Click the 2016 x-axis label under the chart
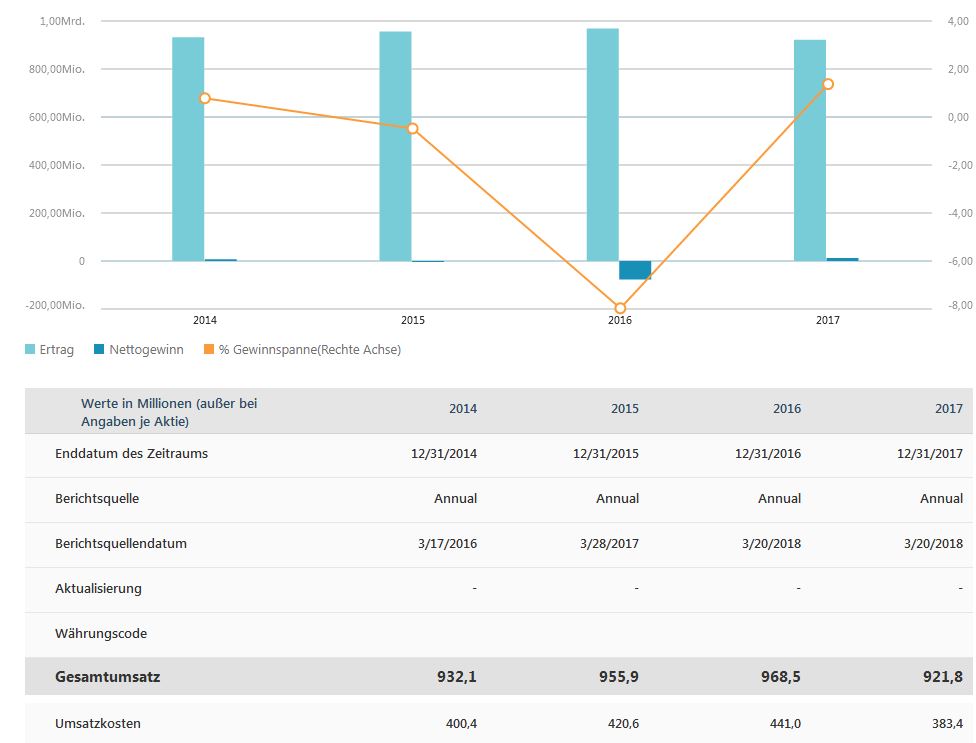 pos(620,320)
